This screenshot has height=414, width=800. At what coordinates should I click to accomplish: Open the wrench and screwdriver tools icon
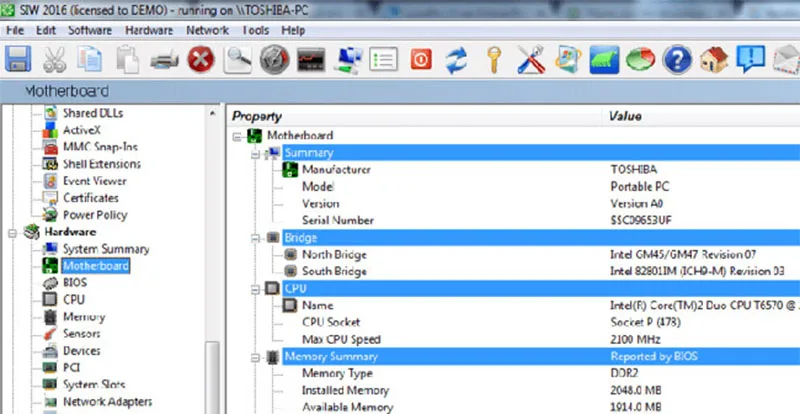pyautogui.click(x=531, y=59)
